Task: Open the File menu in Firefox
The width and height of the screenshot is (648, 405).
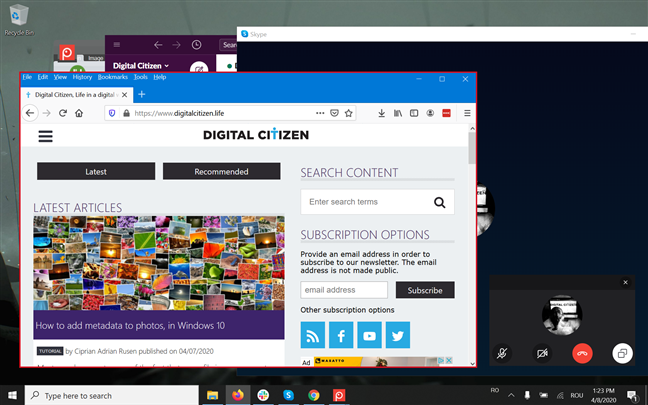Action: [x=27, y=77]
